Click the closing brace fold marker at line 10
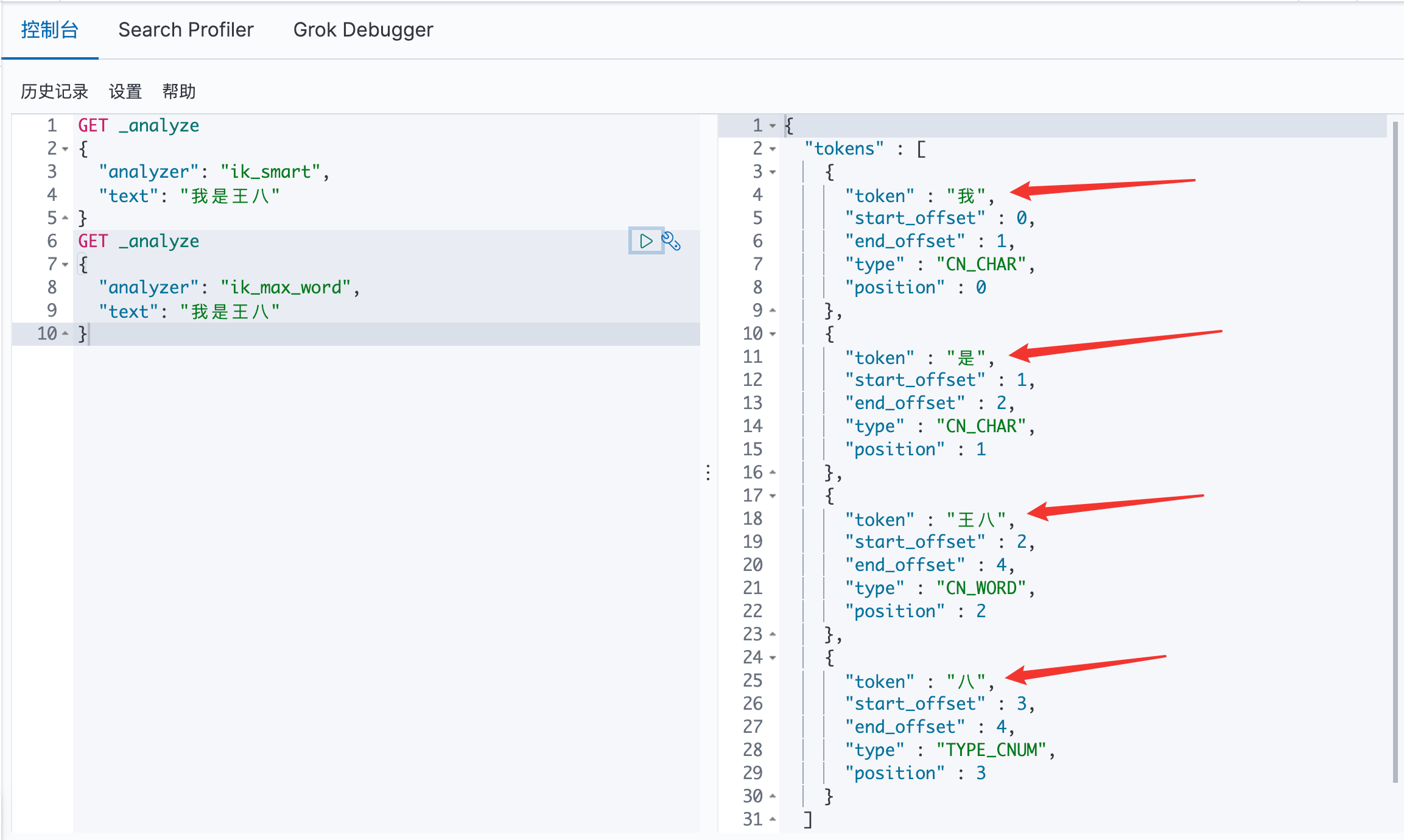This screenshot has width=1404, height=840. pos(65,334)
